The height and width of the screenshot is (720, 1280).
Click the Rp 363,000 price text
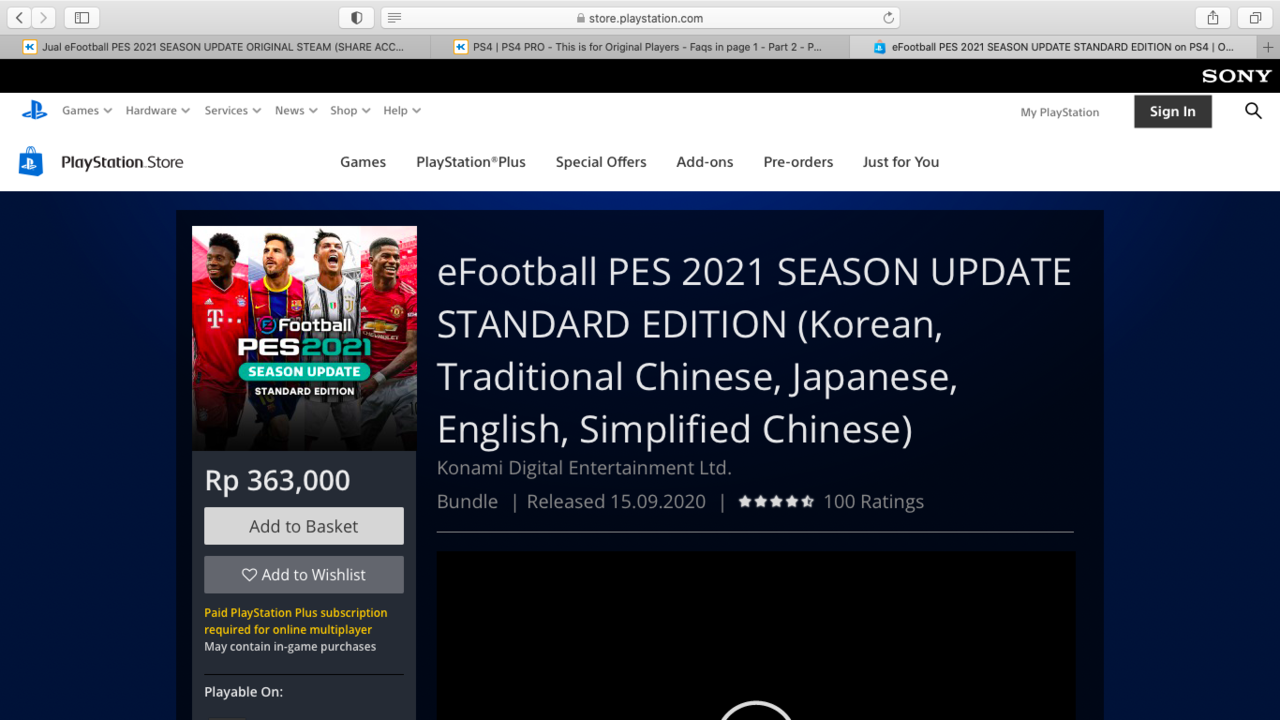278,481
